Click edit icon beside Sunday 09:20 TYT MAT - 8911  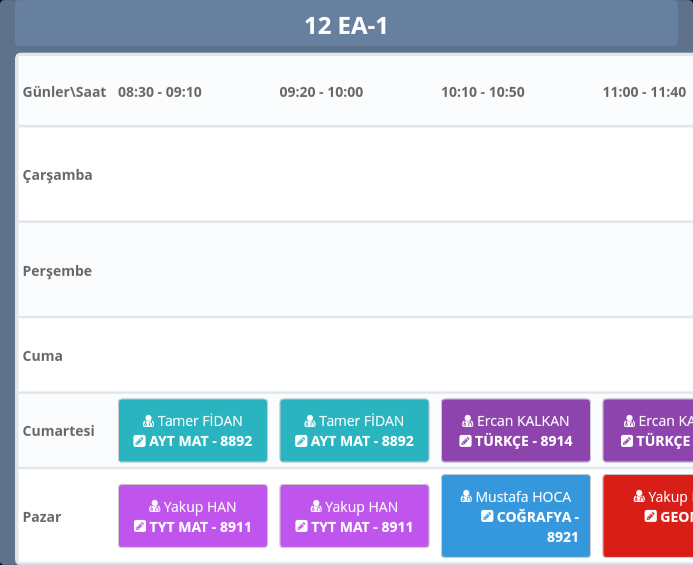(302, 526)
